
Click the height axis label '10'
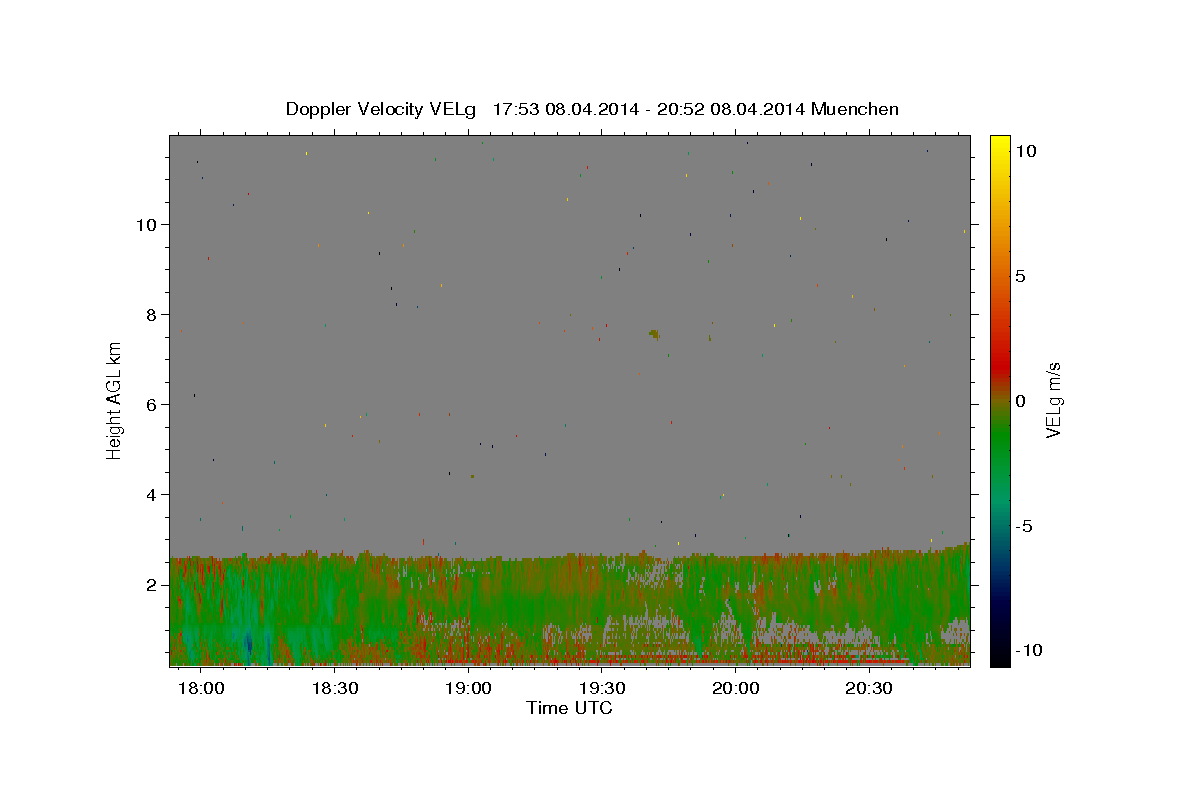point(146,225)
